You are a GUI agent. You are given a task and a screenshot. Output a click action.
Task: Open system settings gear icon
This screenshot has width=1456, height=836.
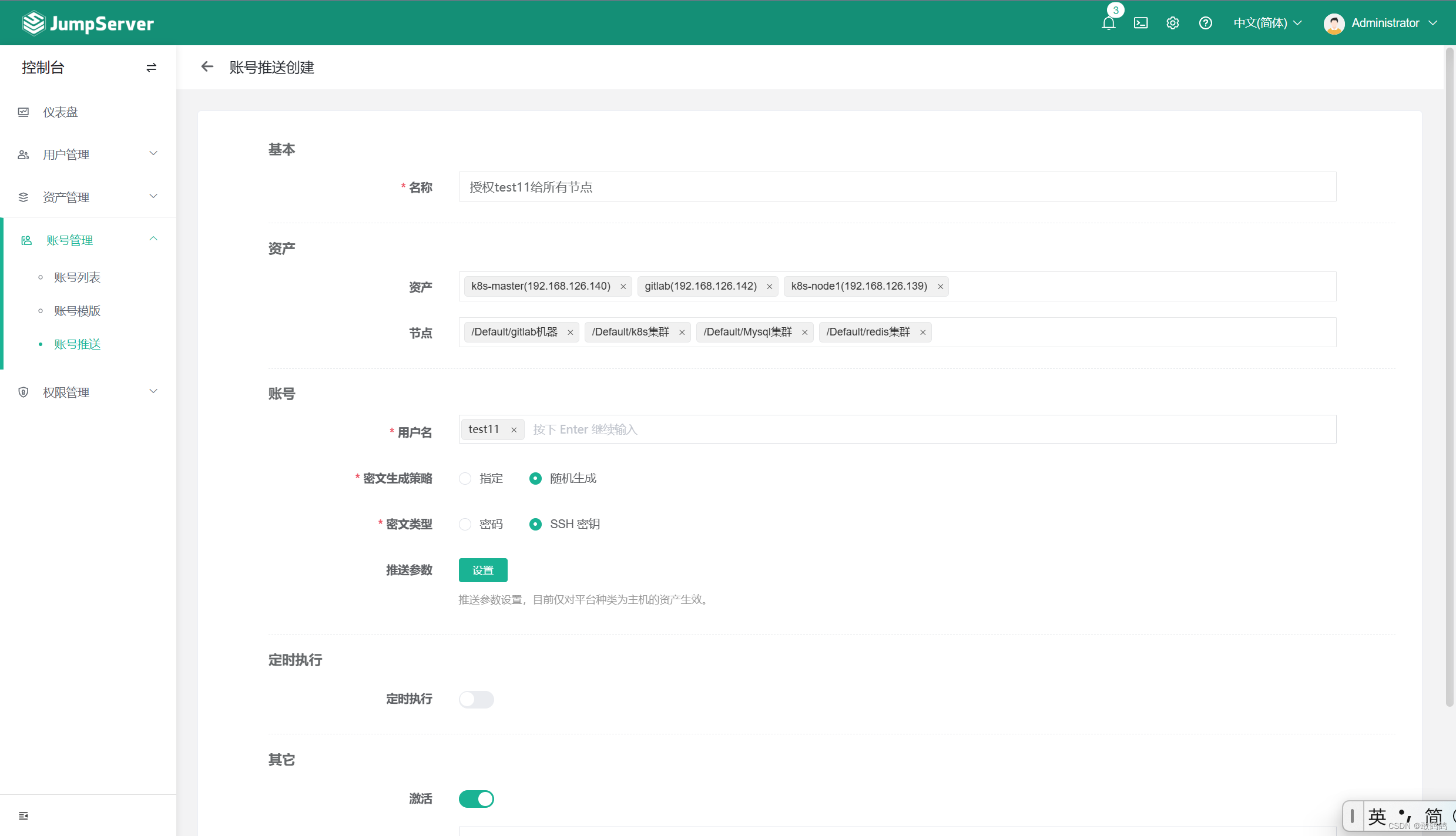1172,23
